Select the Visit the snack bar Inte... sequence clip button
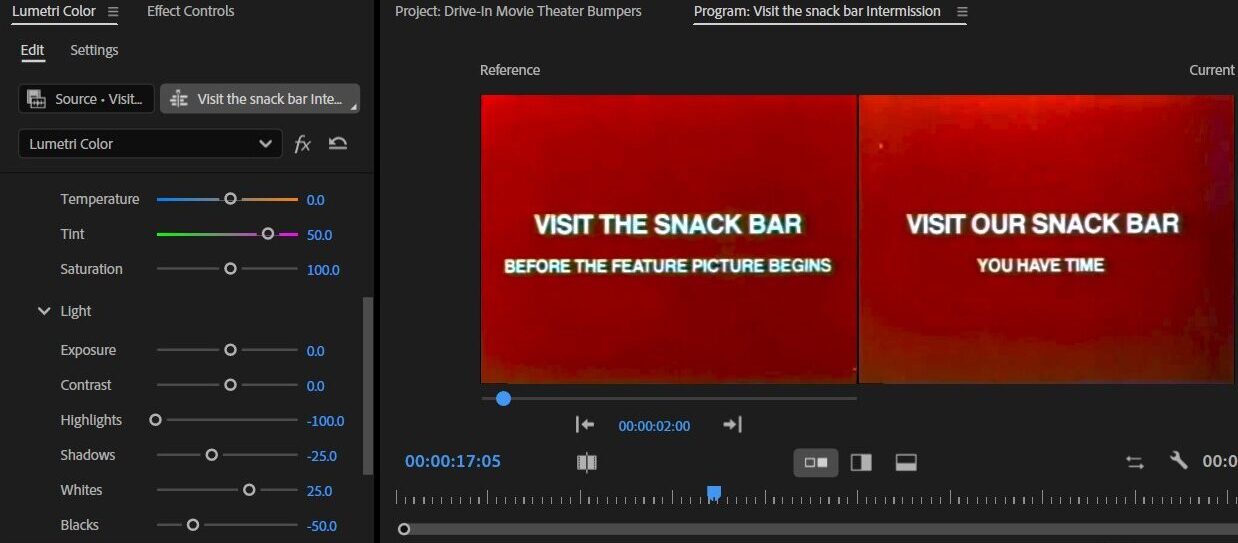 point(260,99)
